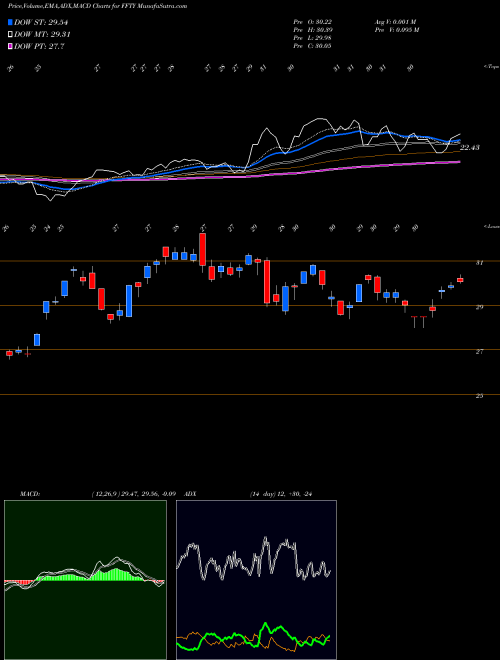Click the 'DOW PT: 27.7' label
The height and width of the screenshot is (660, 500).
click(39, 46)
